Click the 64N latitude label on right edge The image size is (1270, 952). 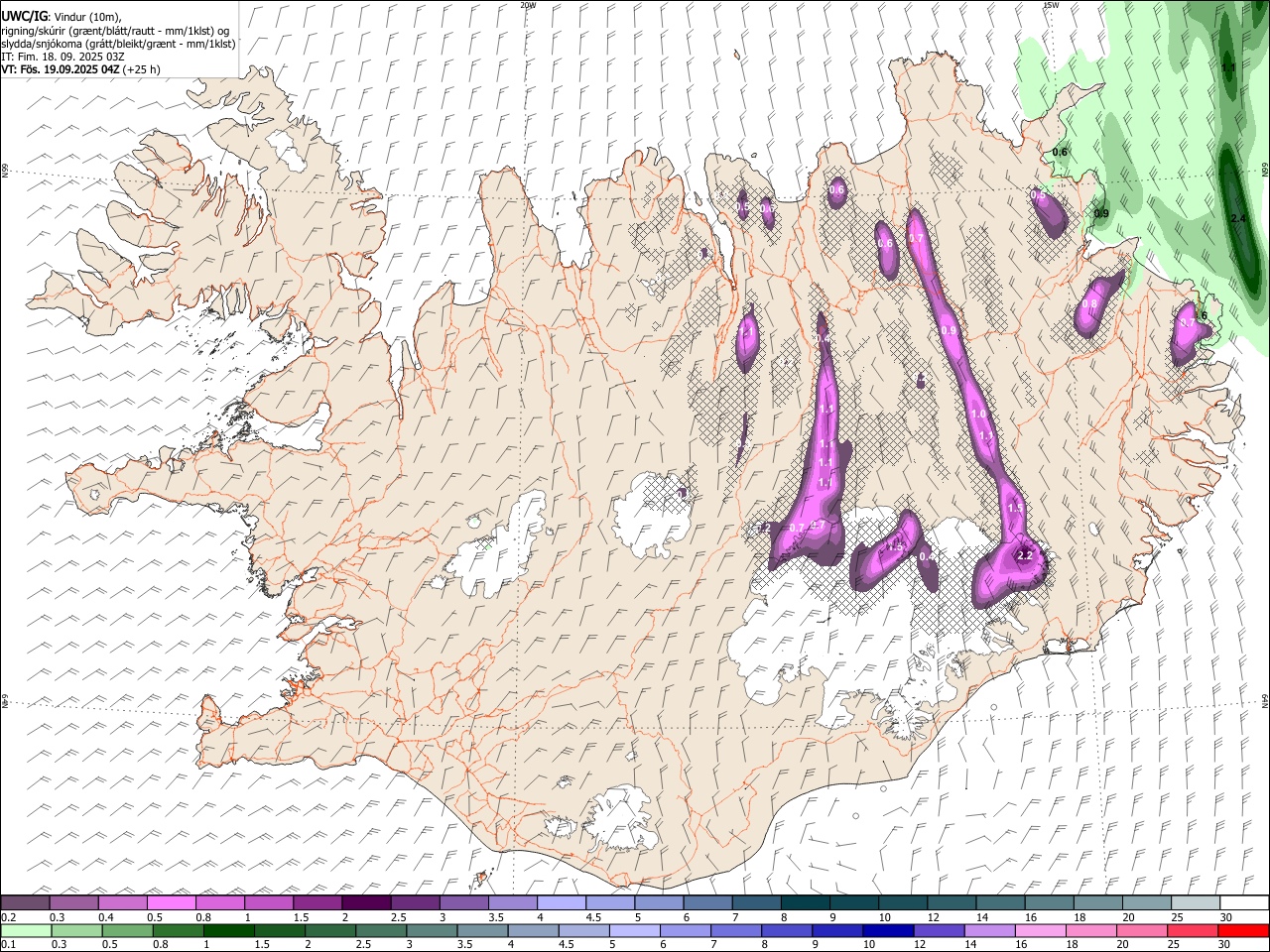coord(1265,702)
